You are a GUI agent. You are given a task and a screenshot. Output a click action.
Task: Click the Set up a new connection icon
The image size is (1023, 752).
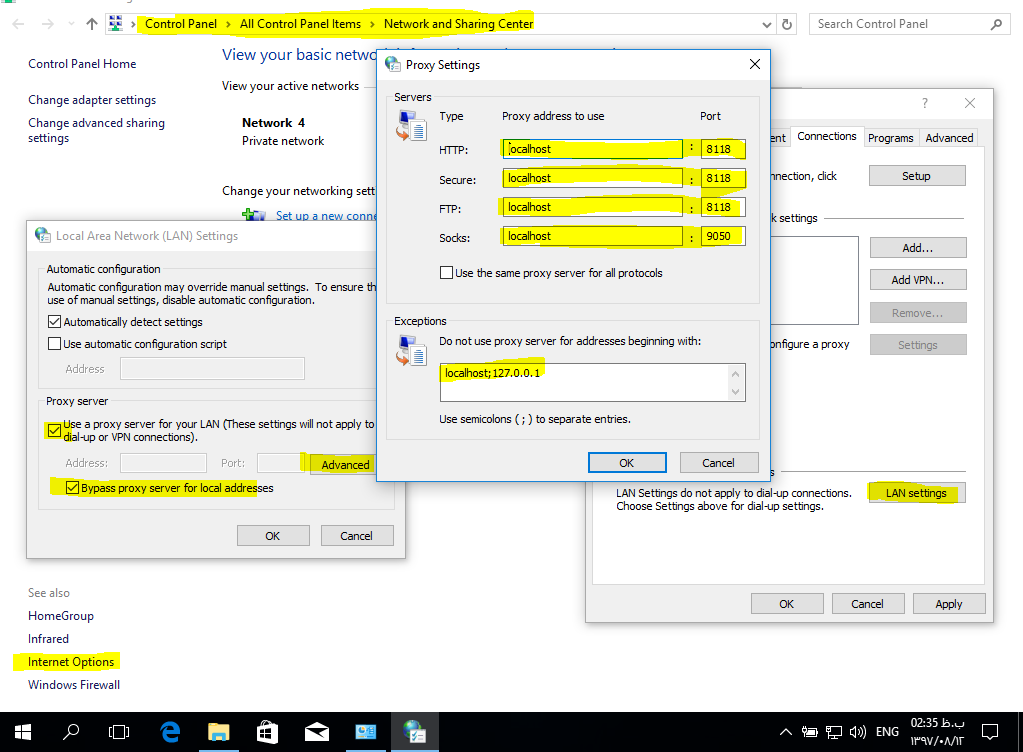253,215
